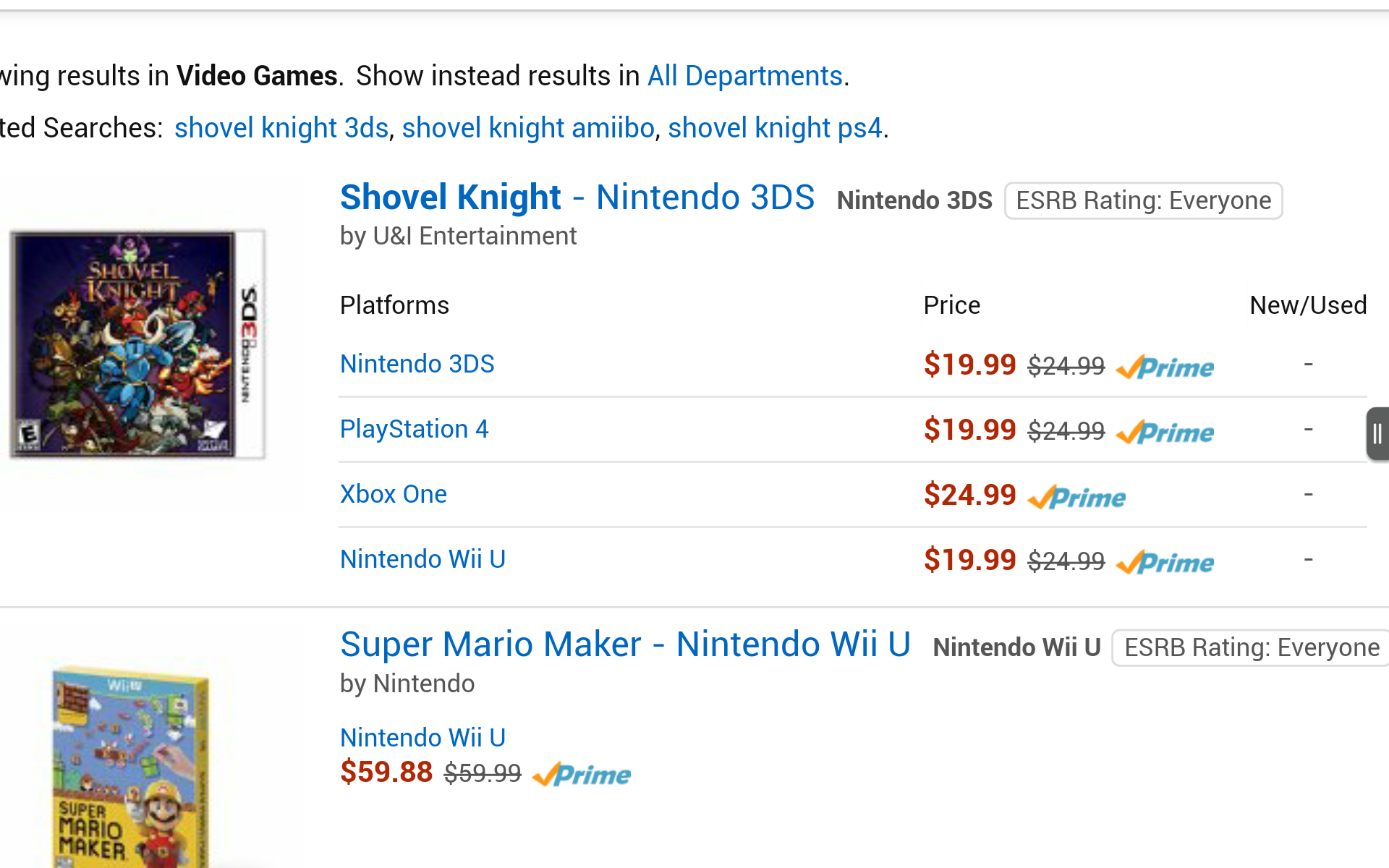This screenshot has width=1389, height=868.
Task: Open the Super Mario Maker cover image
Action: click(130, 767)
